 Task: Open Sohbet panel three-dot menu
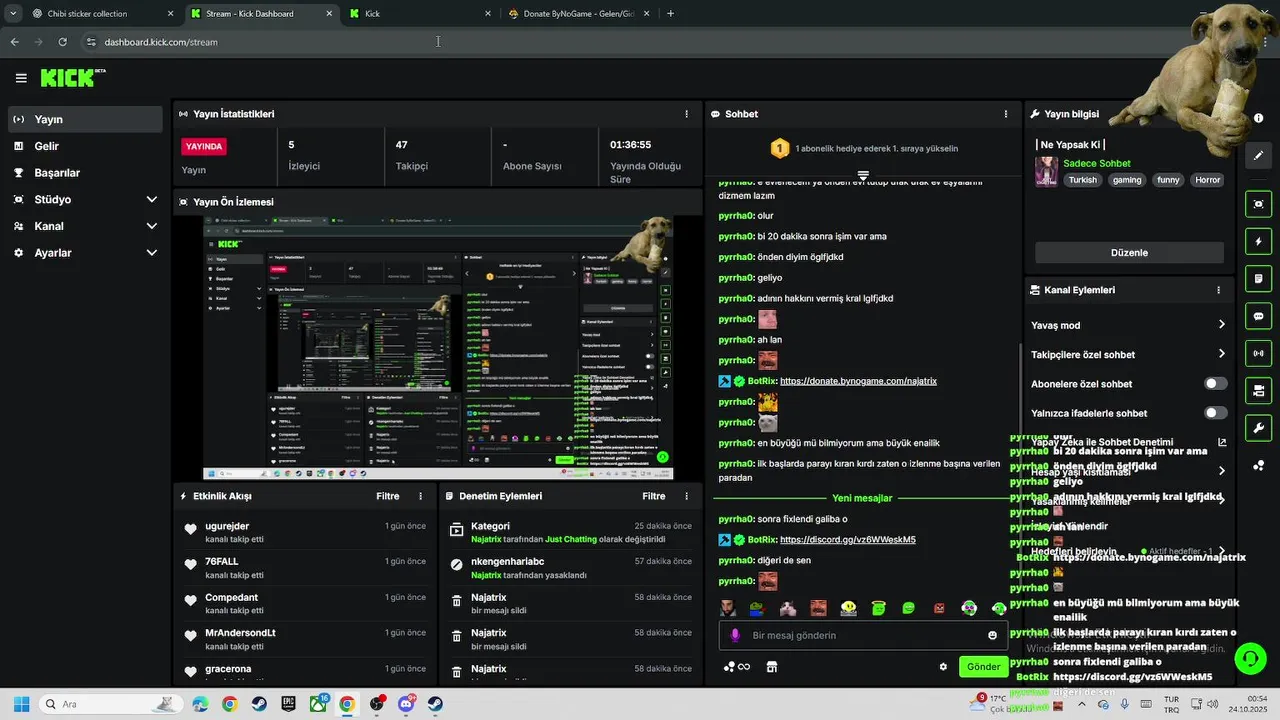(1006, 114)
